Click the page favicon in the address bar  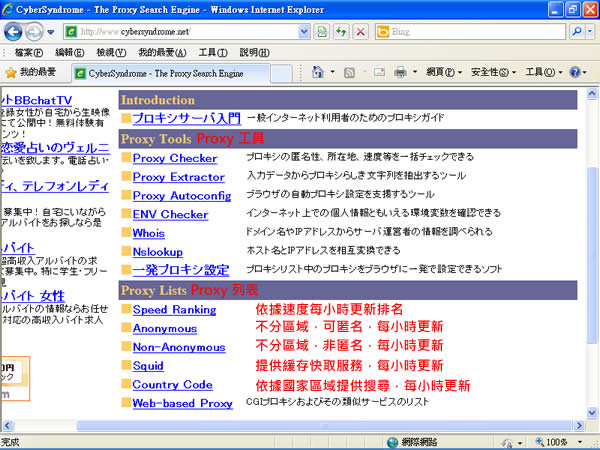point(71,32)
